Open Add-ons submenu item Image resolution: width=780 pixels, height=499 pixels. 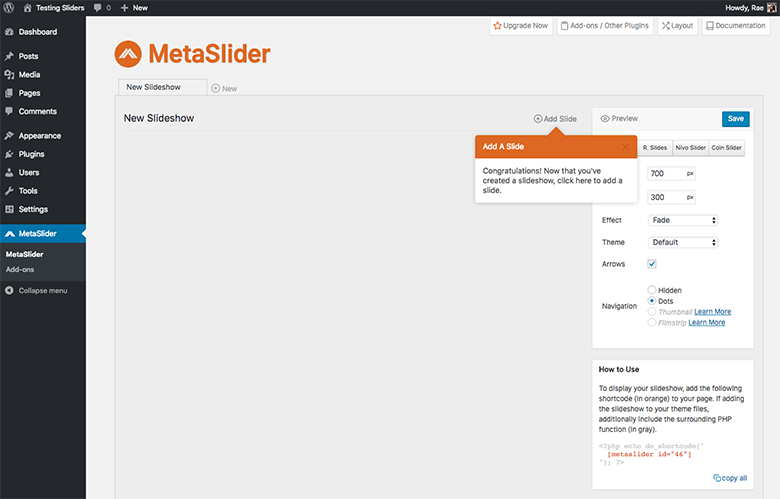[20, 270]
